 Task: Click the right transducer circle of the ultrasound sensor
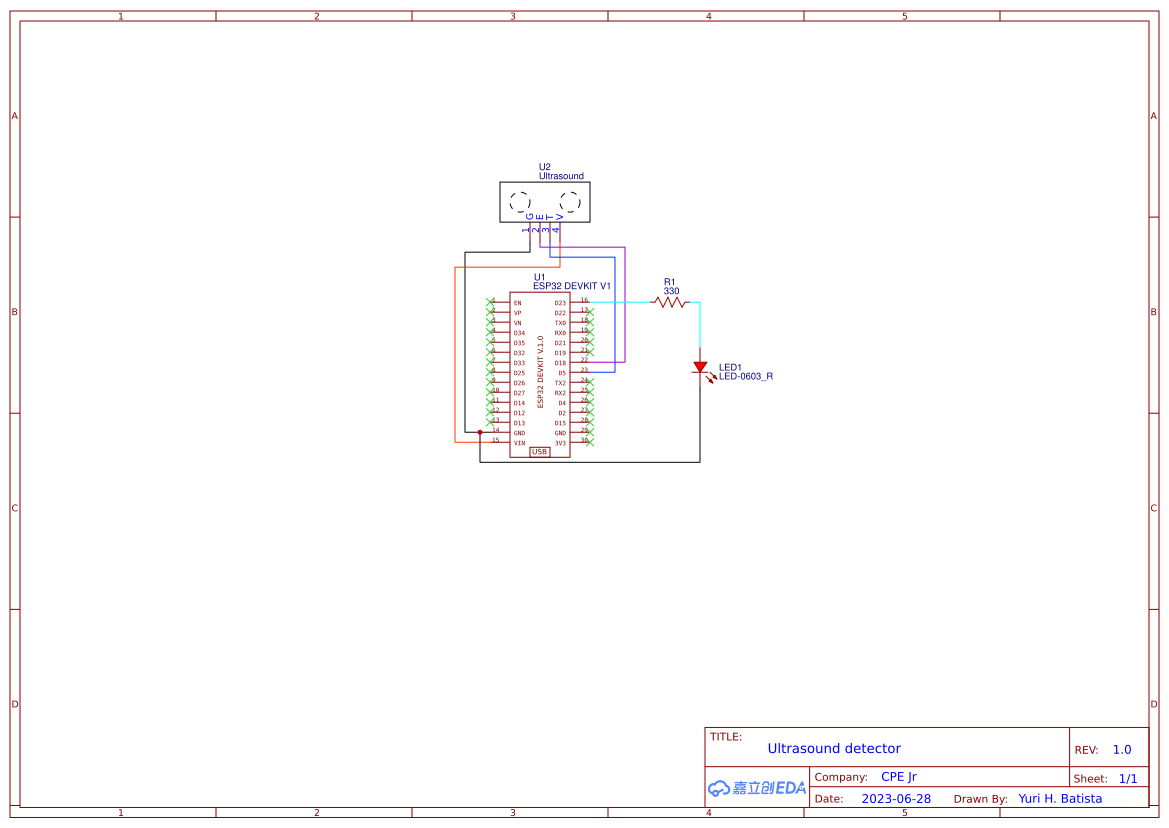click(x=570, y=202)
